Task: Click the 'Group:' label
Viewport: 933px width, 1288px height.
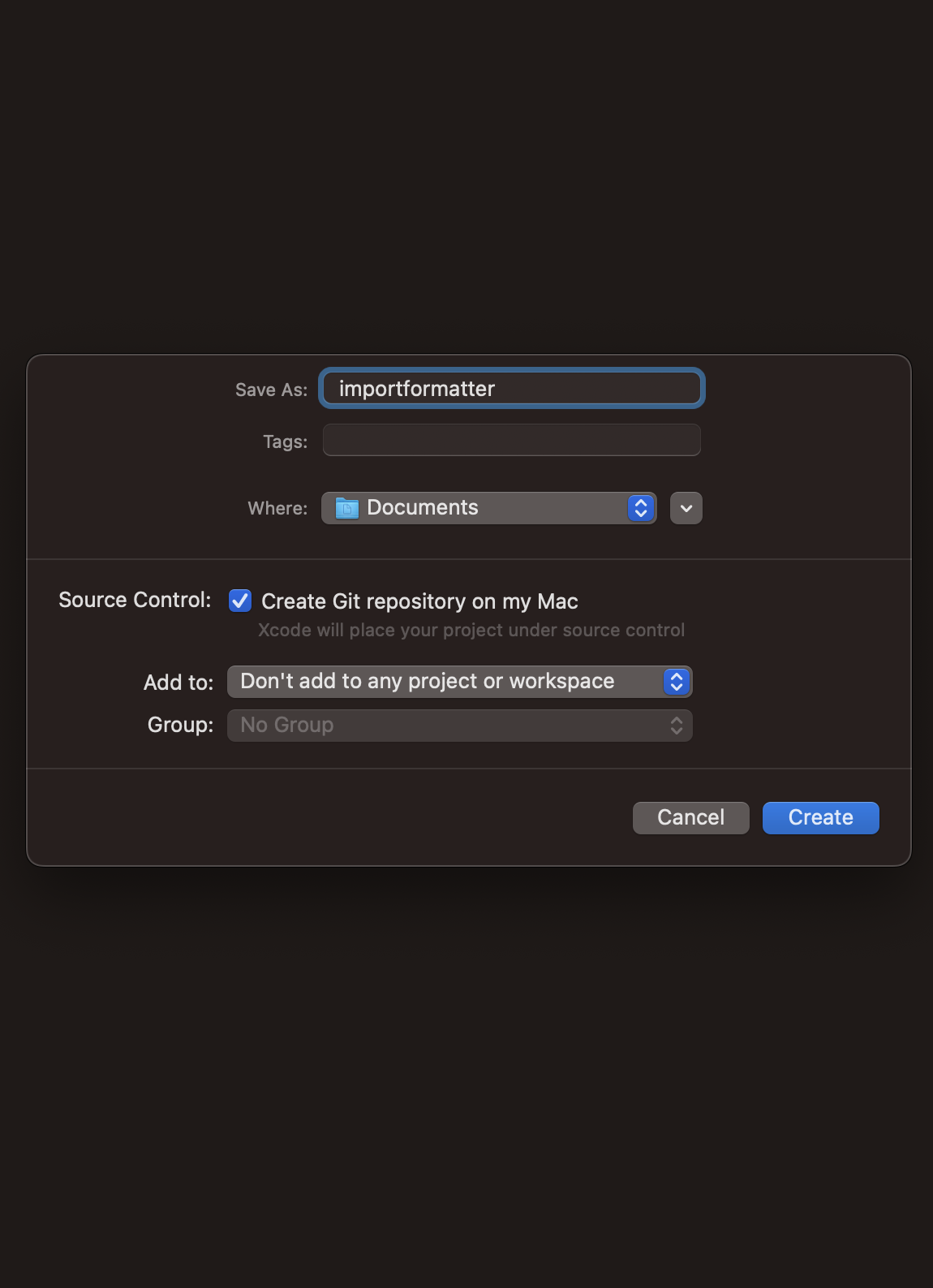Action: click(181, 725)
